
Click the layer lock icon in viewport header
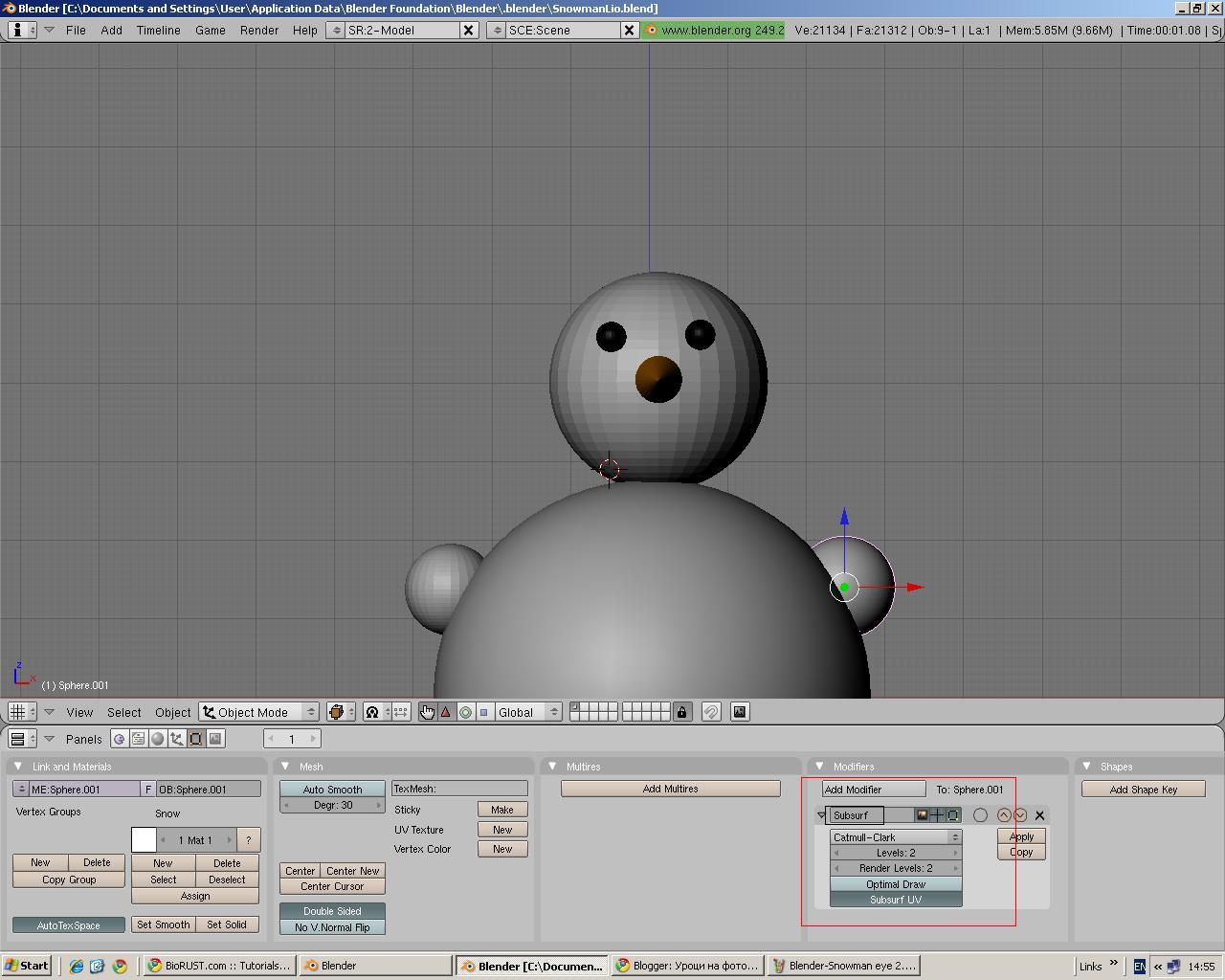click(681, 712)
